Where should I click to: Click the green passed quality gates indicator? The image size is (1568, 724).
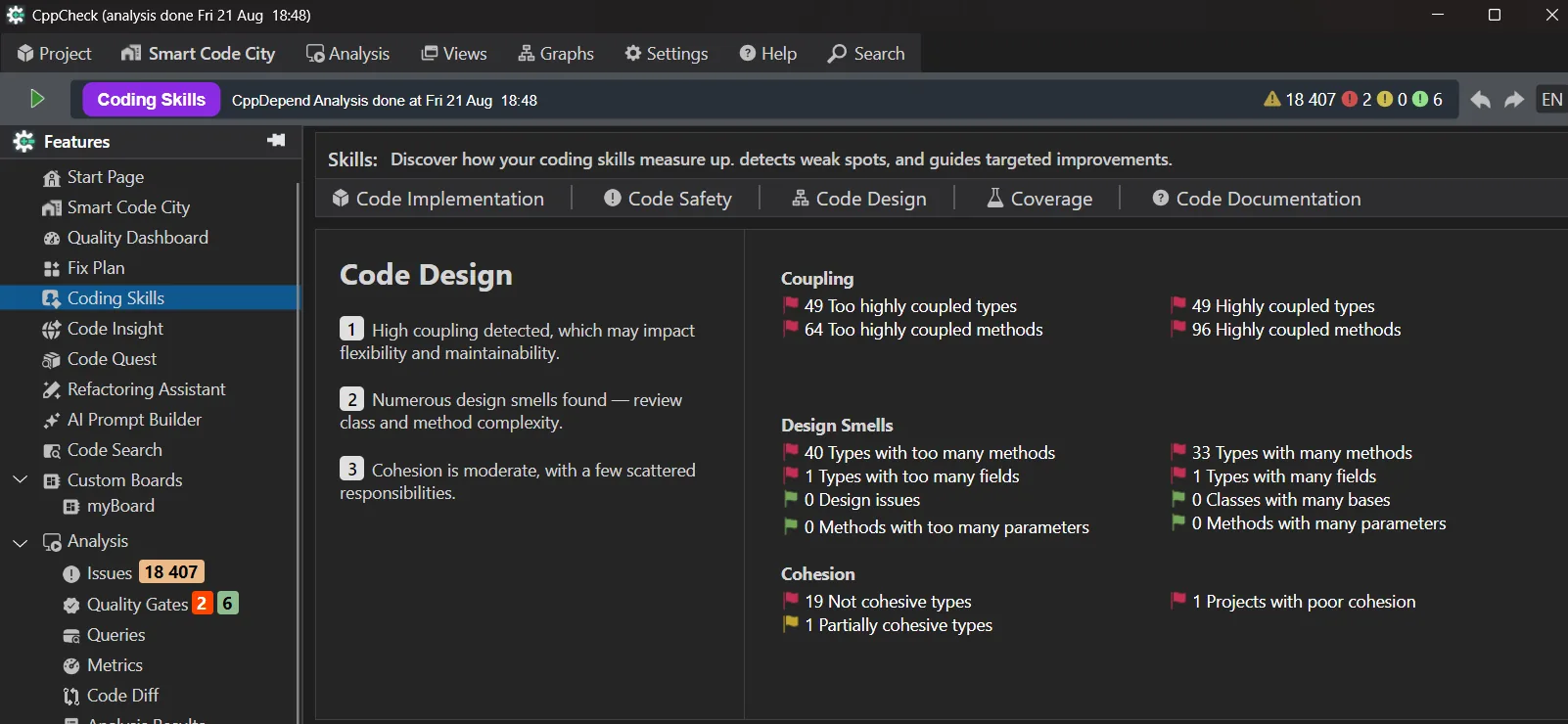[x=1420, y=99]
